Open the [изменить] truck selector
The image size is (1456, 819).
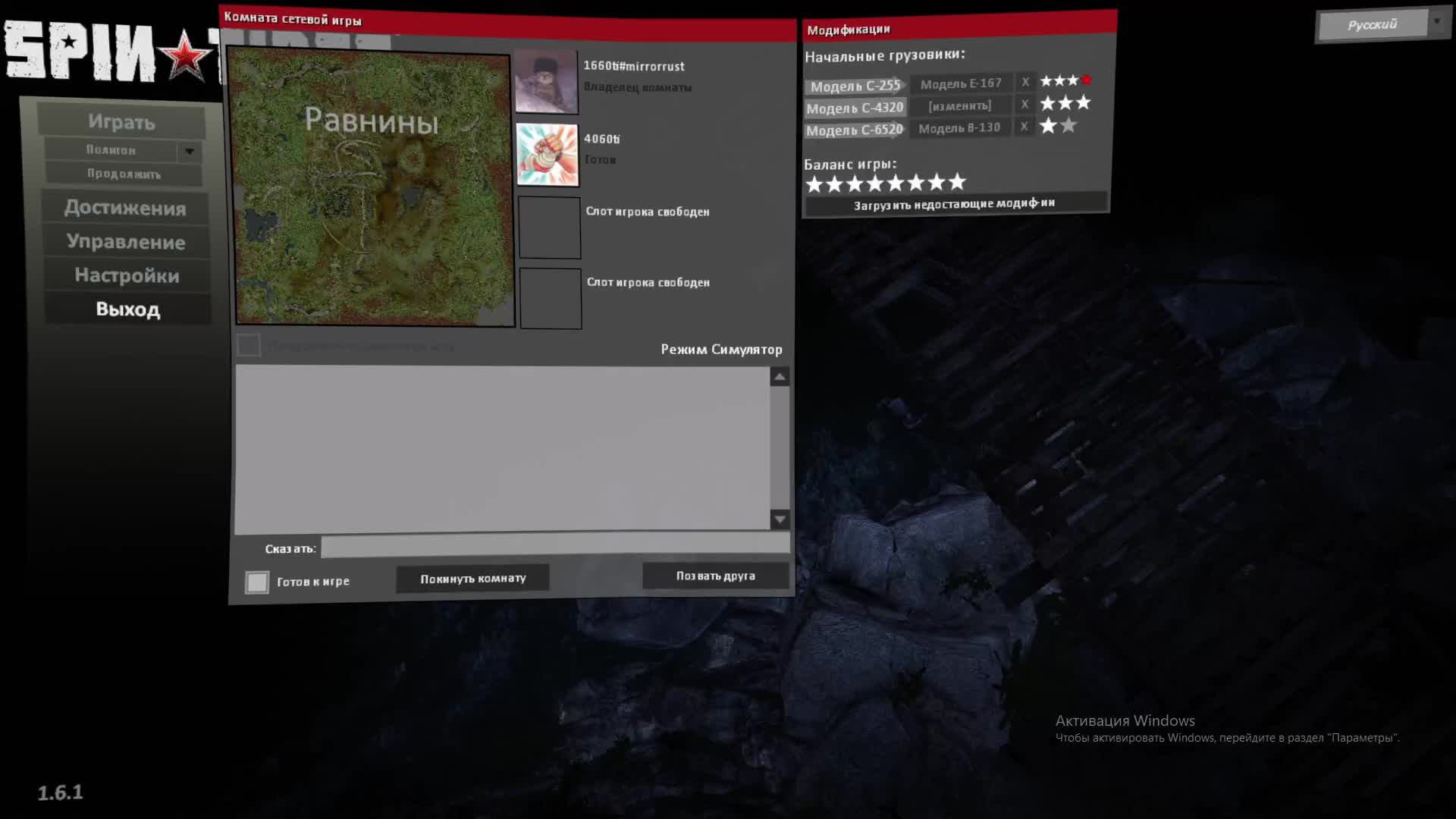point(959,106)
